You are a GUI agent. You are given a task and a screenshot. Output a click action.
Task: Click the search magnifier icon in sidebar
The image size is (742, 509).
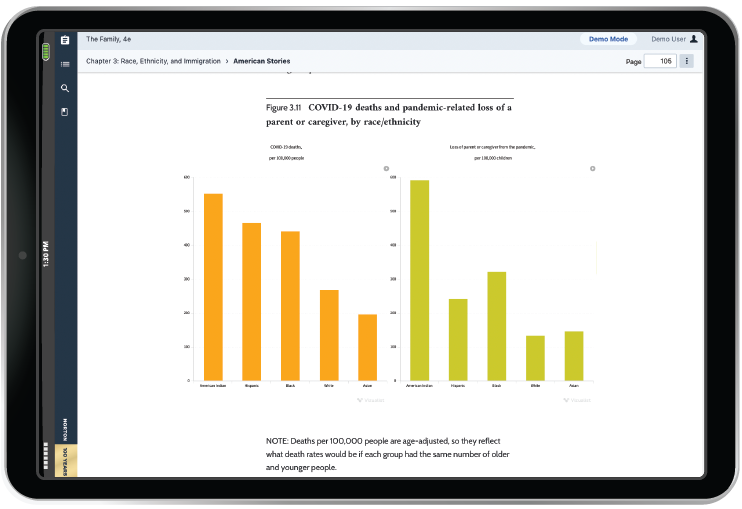(x=65, y=88)
